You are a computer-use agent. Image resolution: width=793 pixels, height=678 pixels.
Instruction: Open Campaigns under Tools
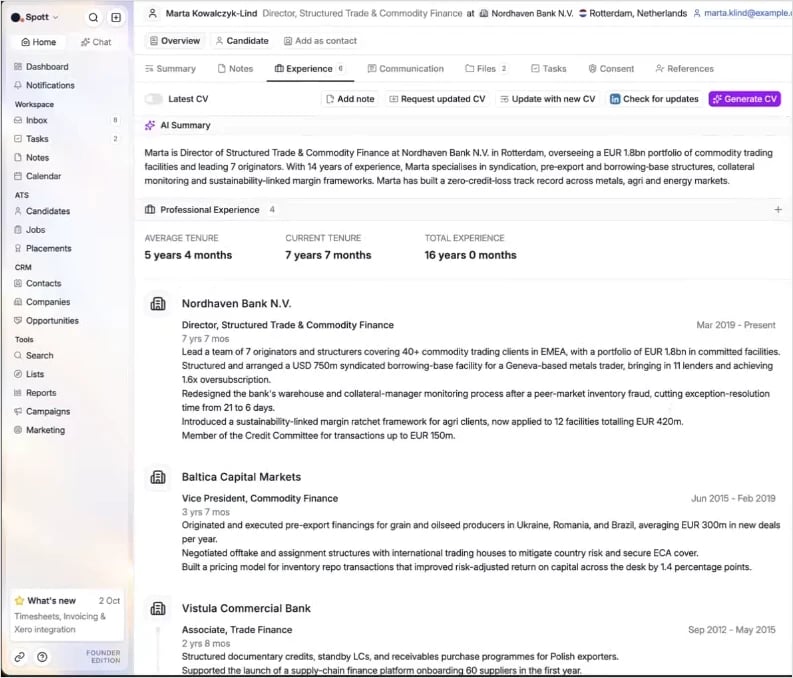click(x=42, y=412)
